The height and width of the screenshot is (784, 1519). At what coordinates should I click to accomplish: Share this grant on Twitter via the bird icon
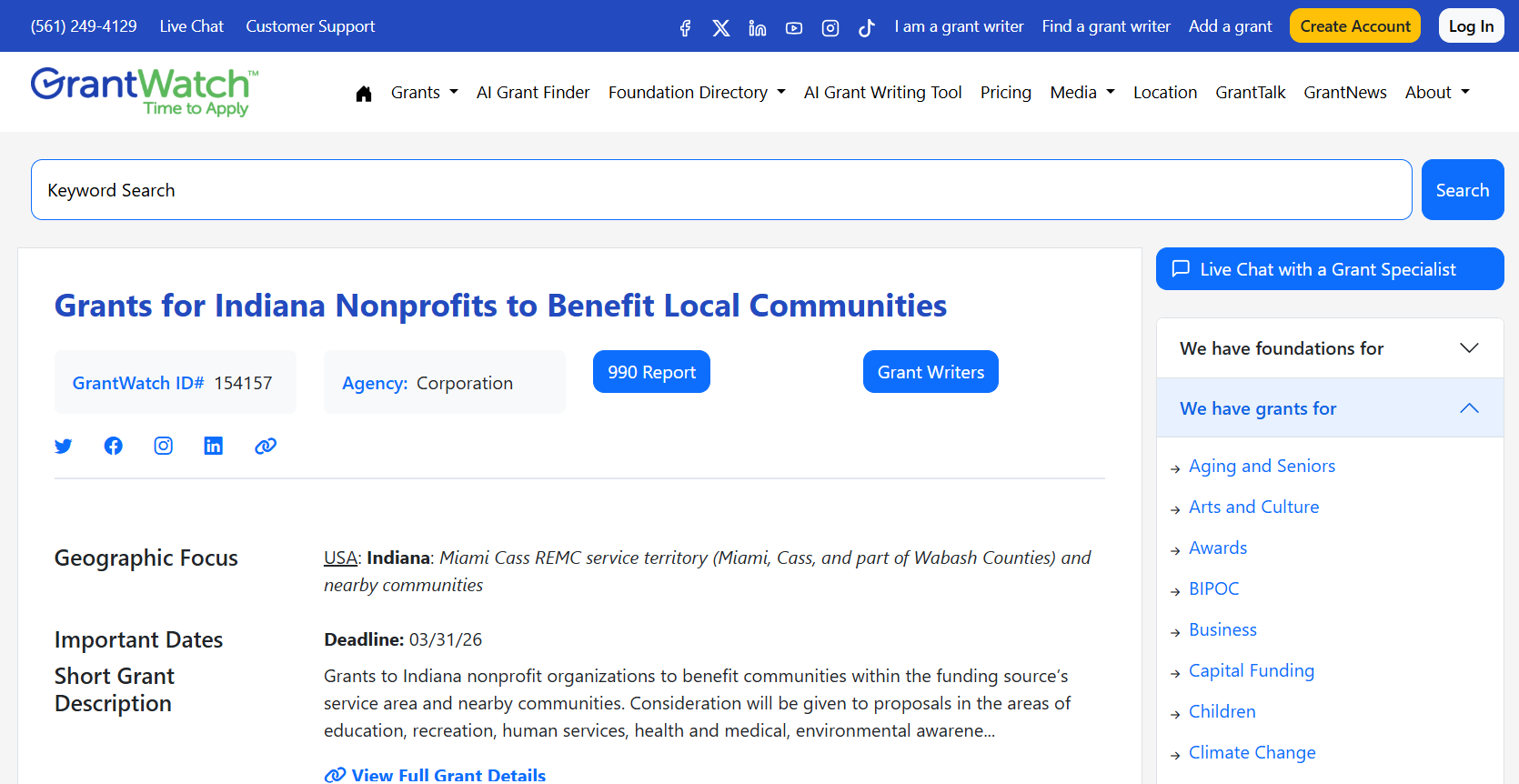[x=63, y=446]
